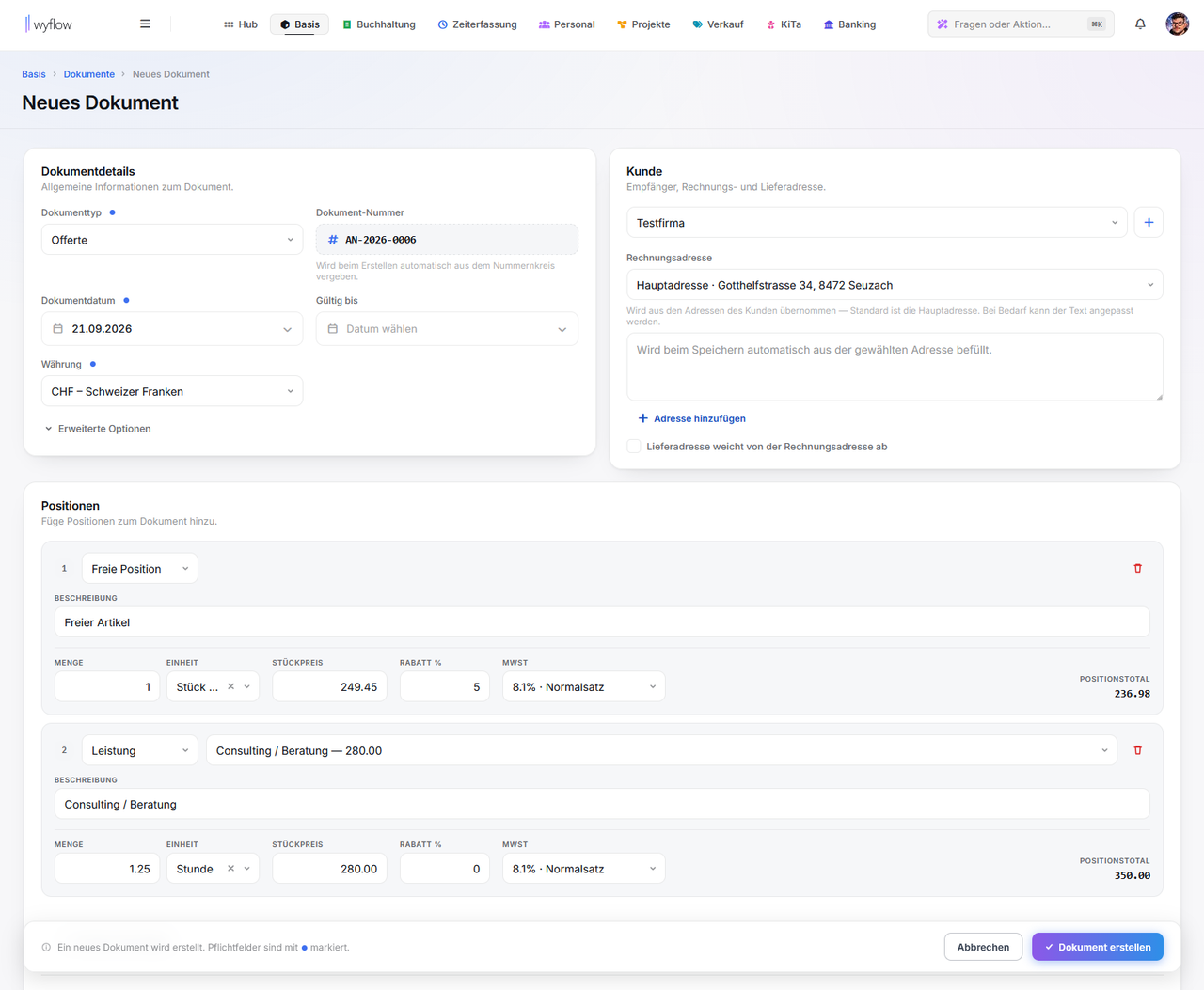Viewport: 1204px width, 990px height.
Task: Open the Verkauf tab
Action: point(718,24)
